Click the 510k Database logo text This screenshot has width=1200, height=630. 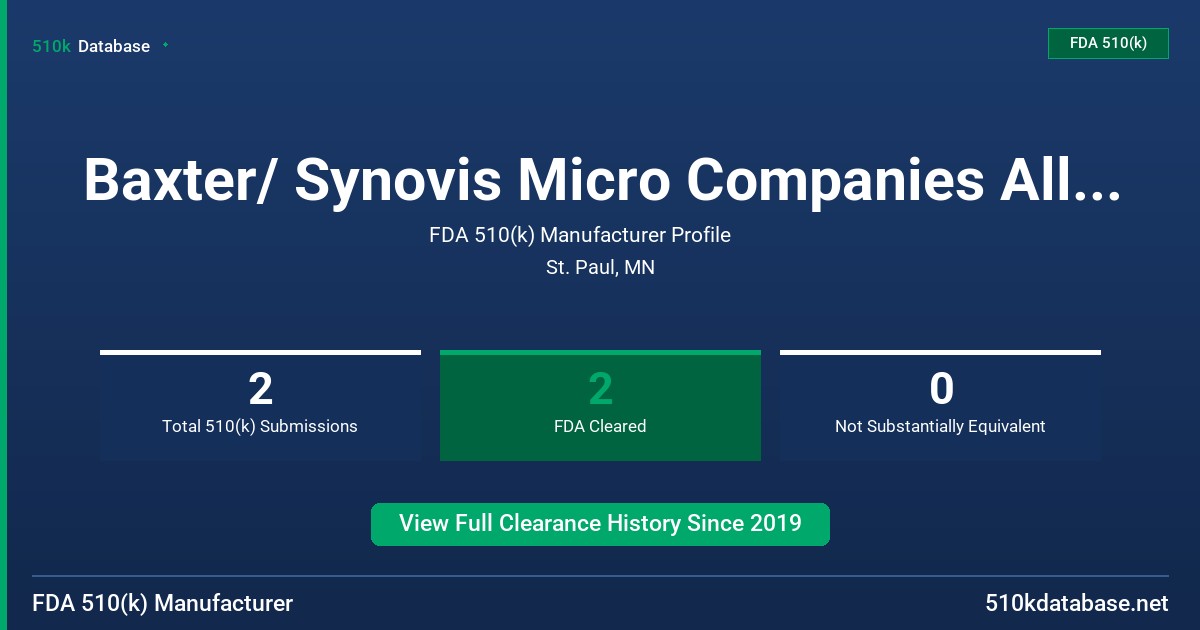91,46
